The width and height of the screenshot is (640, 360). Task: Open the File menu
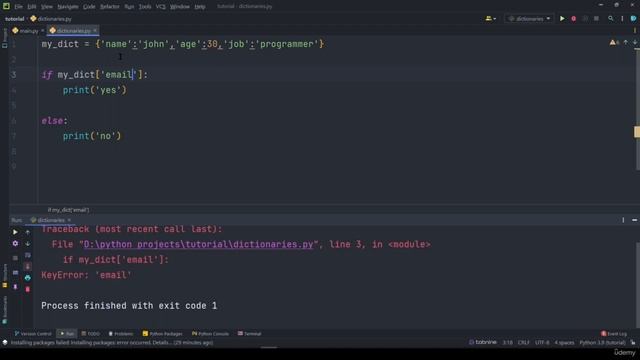[19, 7]
